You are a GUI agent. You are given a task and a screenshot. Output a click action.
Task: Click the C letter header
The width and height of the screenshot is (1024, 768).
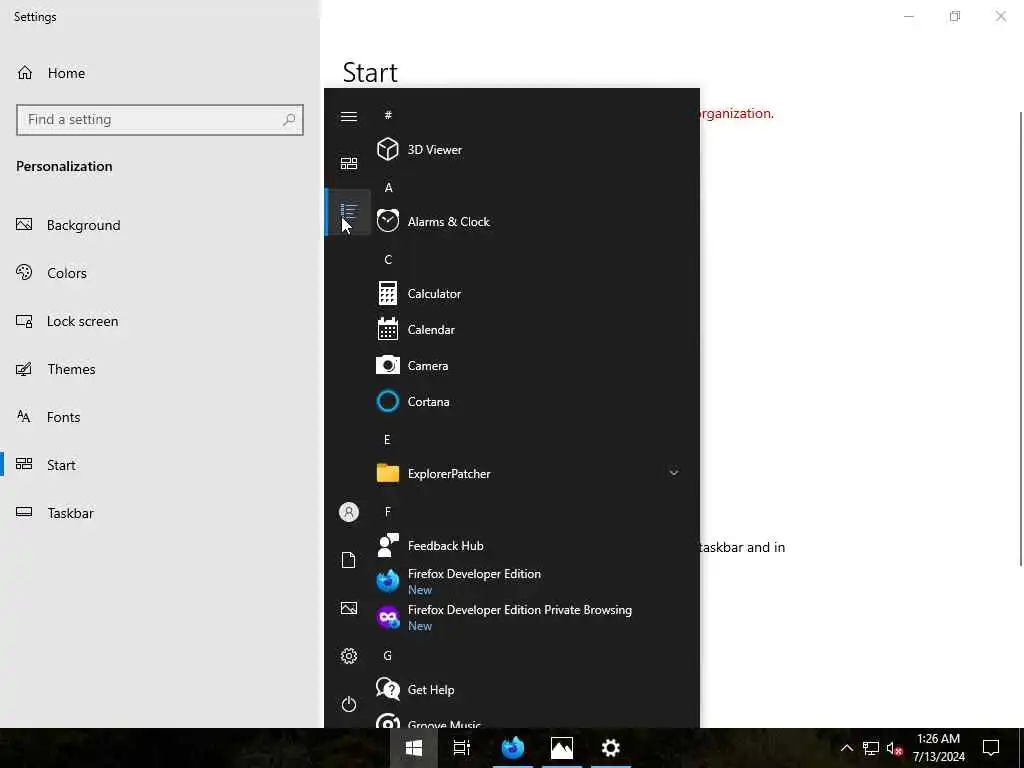point(388,260)
